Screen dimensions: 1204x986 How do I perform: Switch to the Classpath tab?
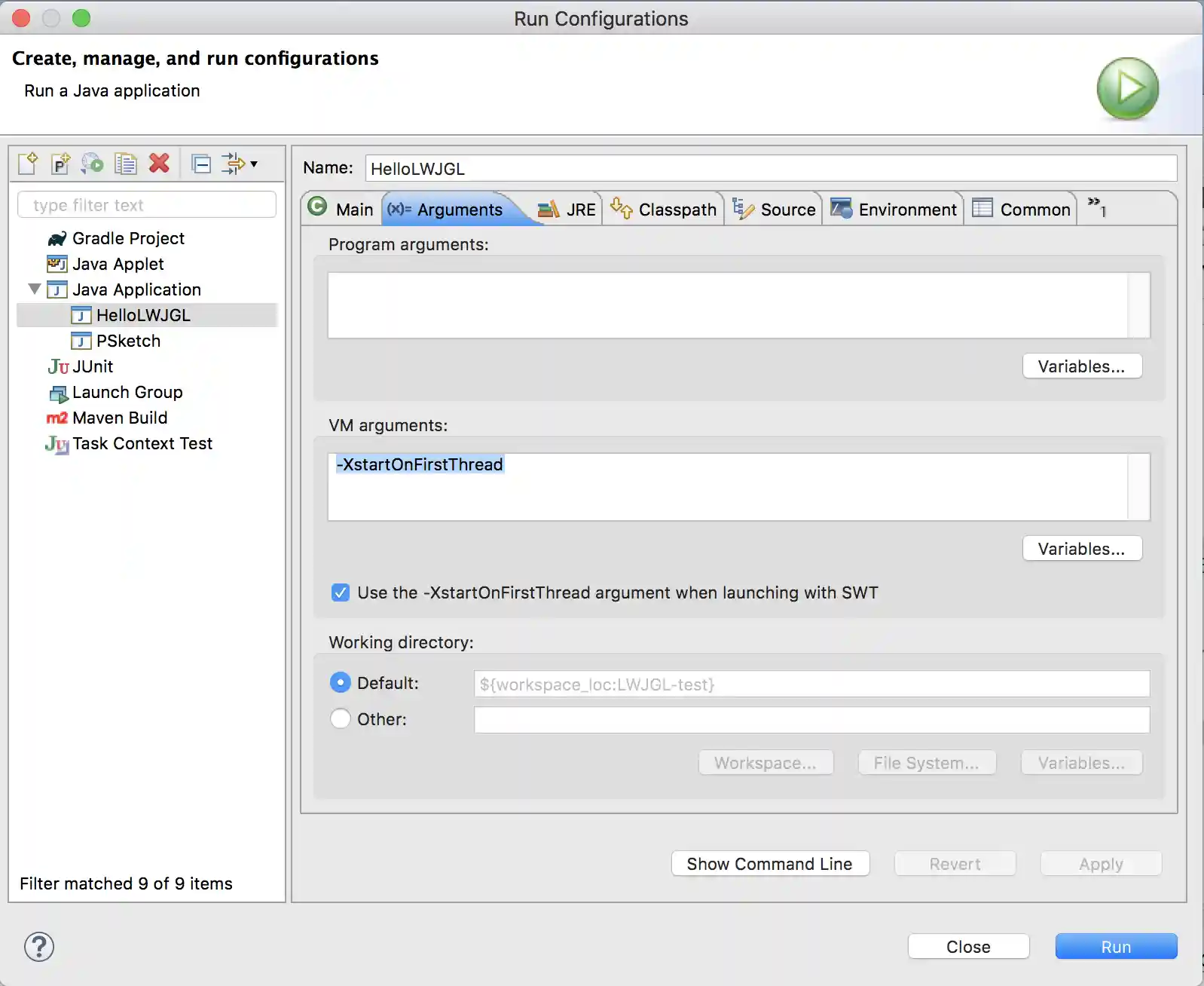click(x=664, y=210)
